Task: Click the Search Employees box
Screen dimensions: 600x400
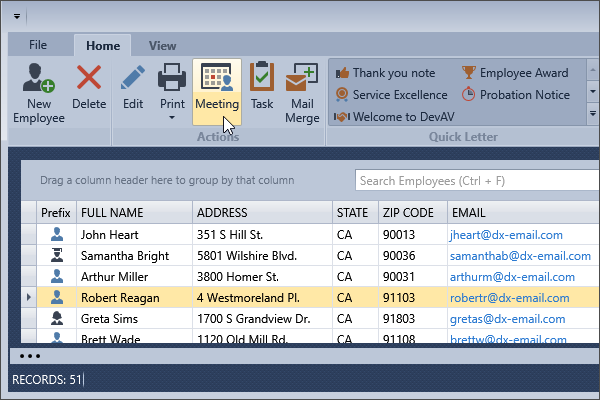Action: pos(477,180)
